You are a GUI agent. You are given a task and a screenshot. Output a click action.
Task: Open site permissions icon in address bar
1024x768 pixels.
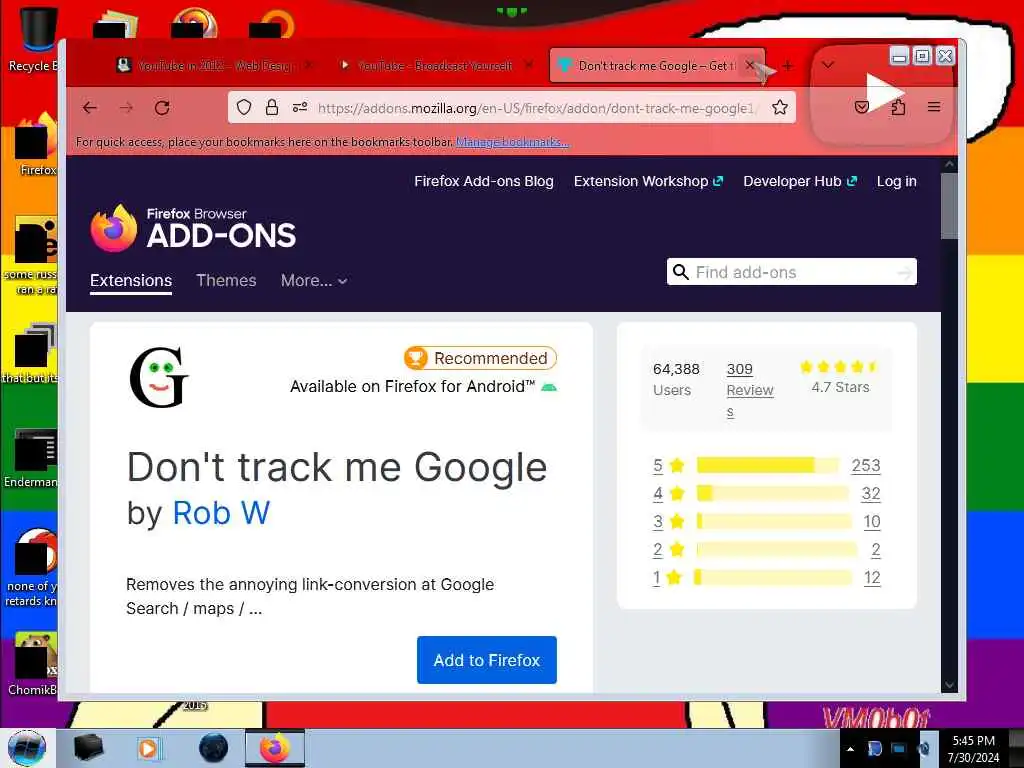pos(300,107)
